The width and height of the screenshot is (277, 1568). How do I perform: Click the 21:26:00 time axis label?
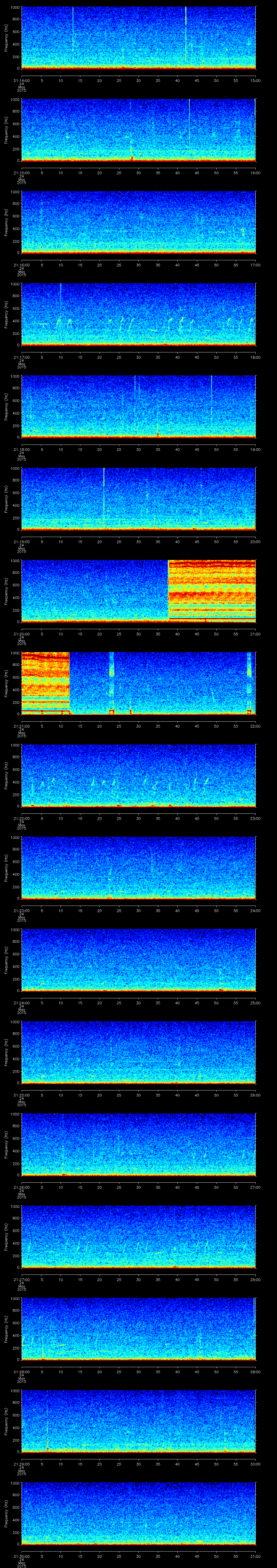click(x=21, y=1187)
